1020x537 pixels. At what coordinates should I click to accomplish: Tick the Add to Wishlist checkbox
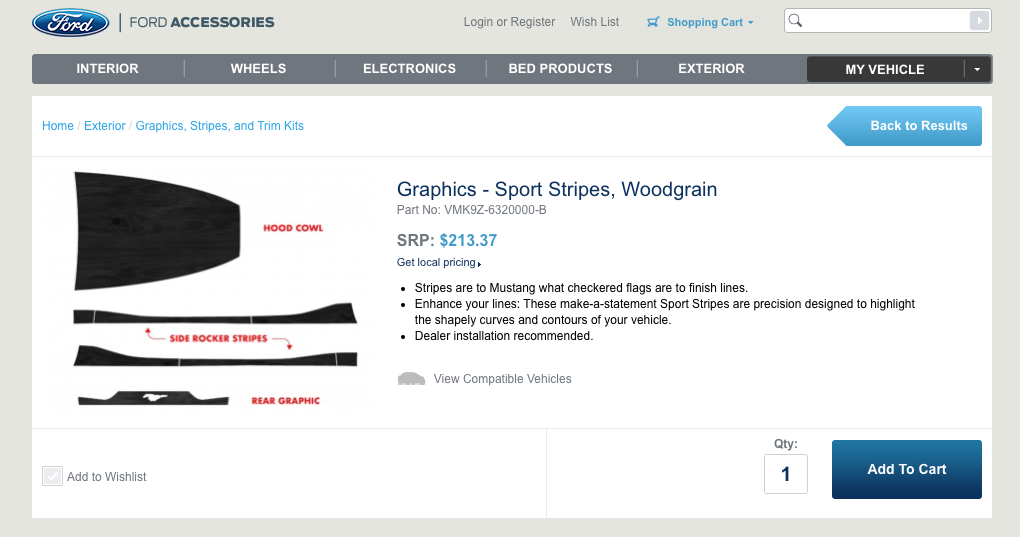tap(53, 476)
